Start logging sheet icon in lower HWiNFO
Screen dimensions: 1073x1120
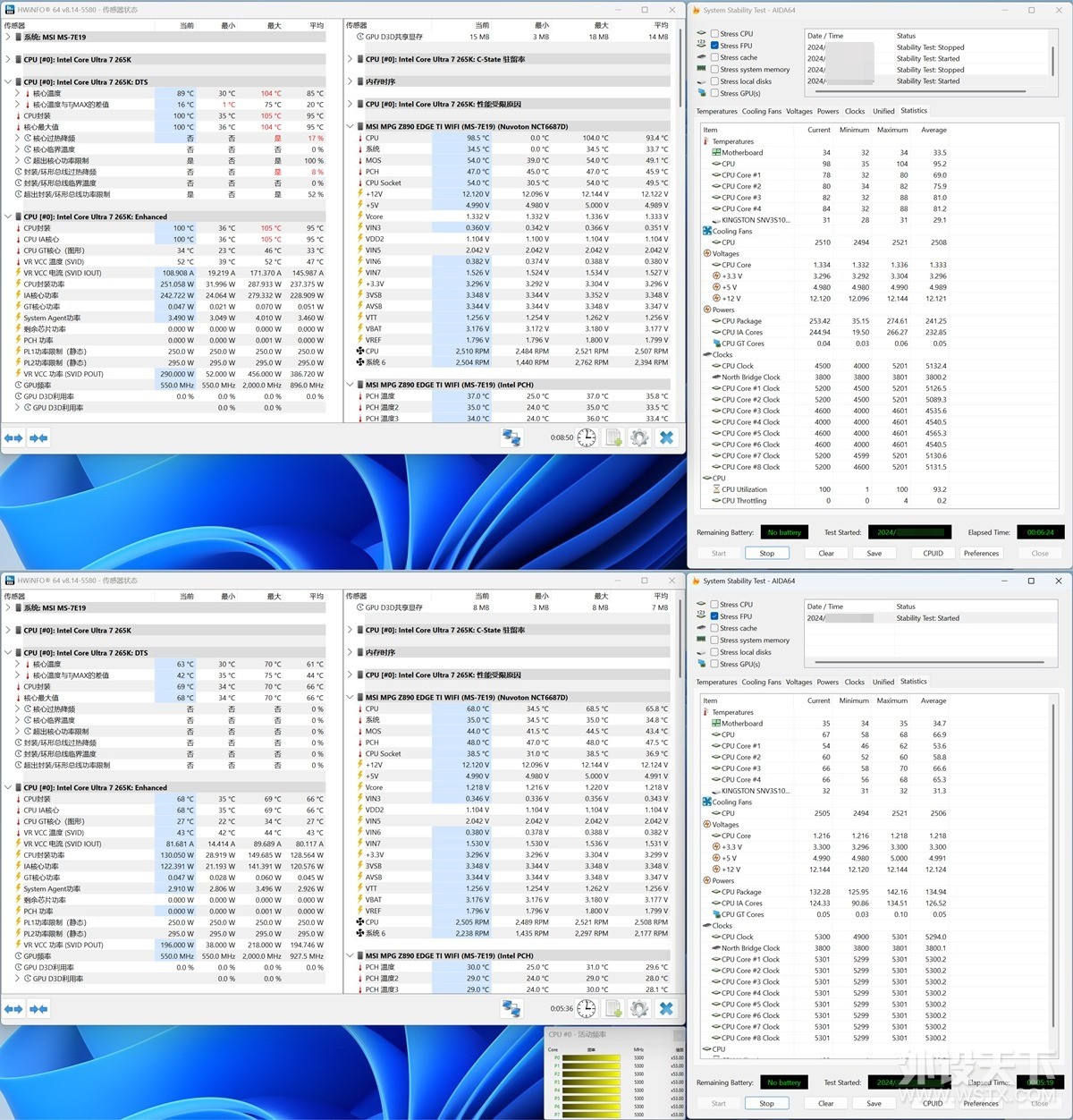613,1009
